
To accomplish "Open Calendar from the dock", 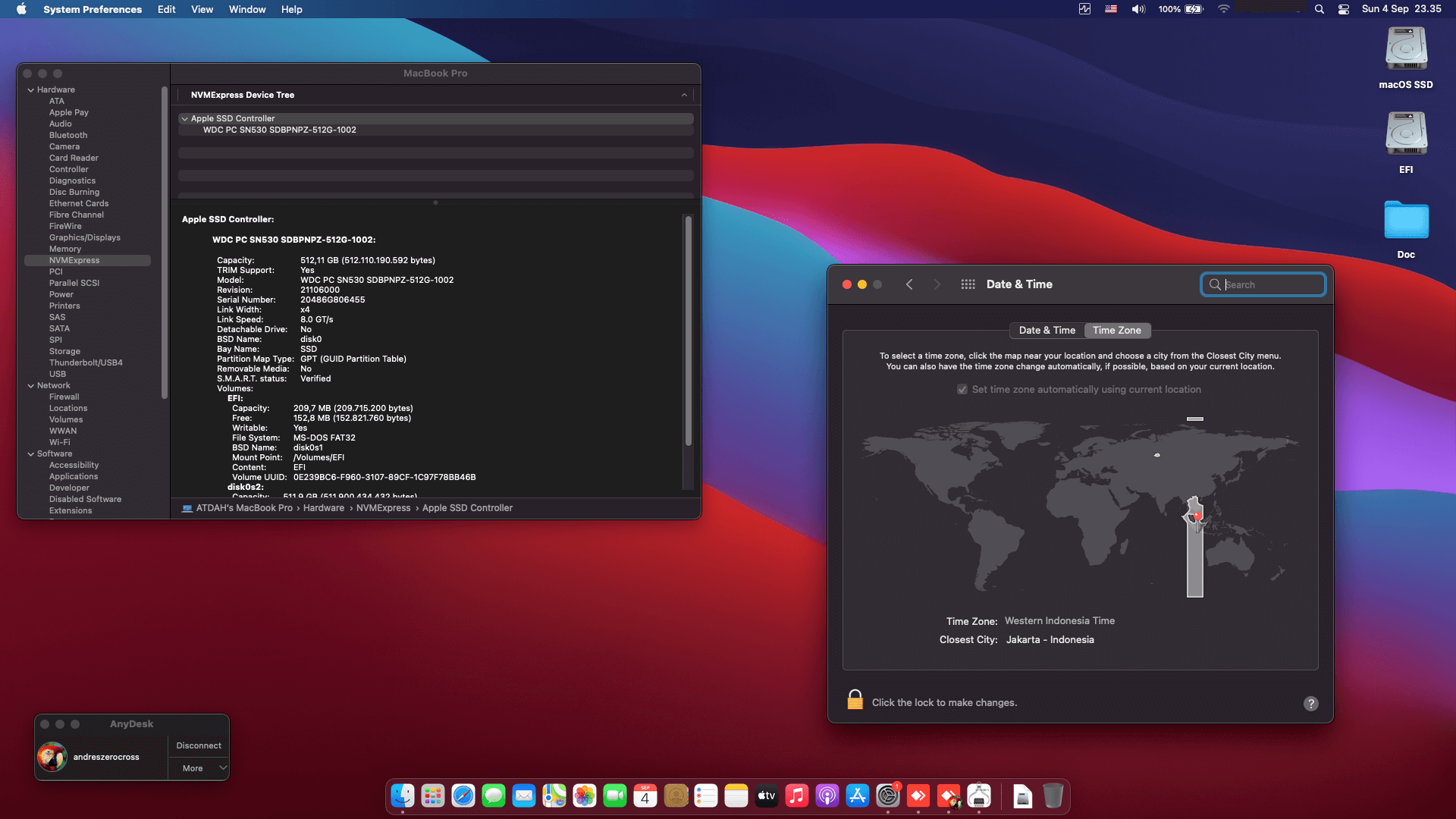I will pos(645,795).
